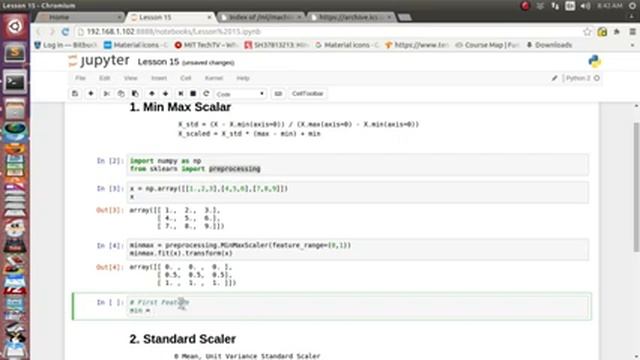The image size is (640, 360).
Task: Click the Min Max Scalar heading
Action: point(180,107)
